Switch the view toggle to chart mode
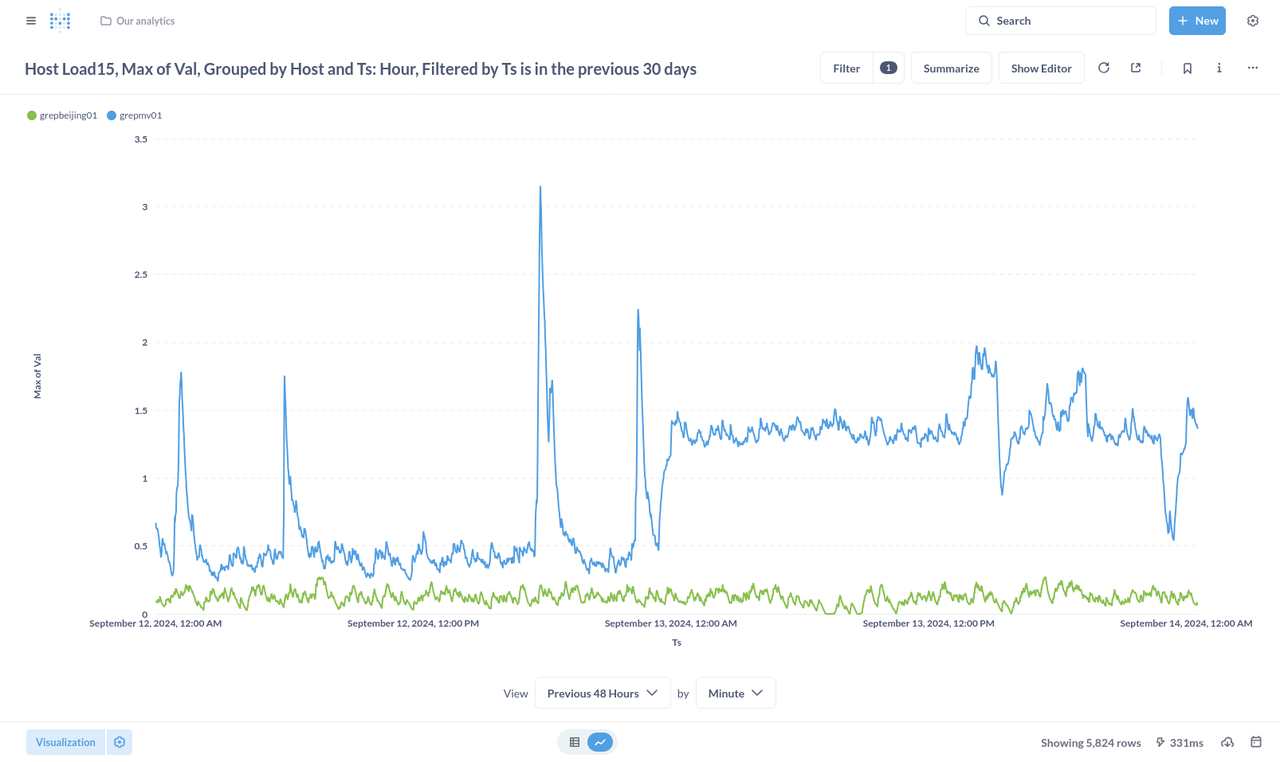This screenshot has height=762, width=1280. point(599,742)
